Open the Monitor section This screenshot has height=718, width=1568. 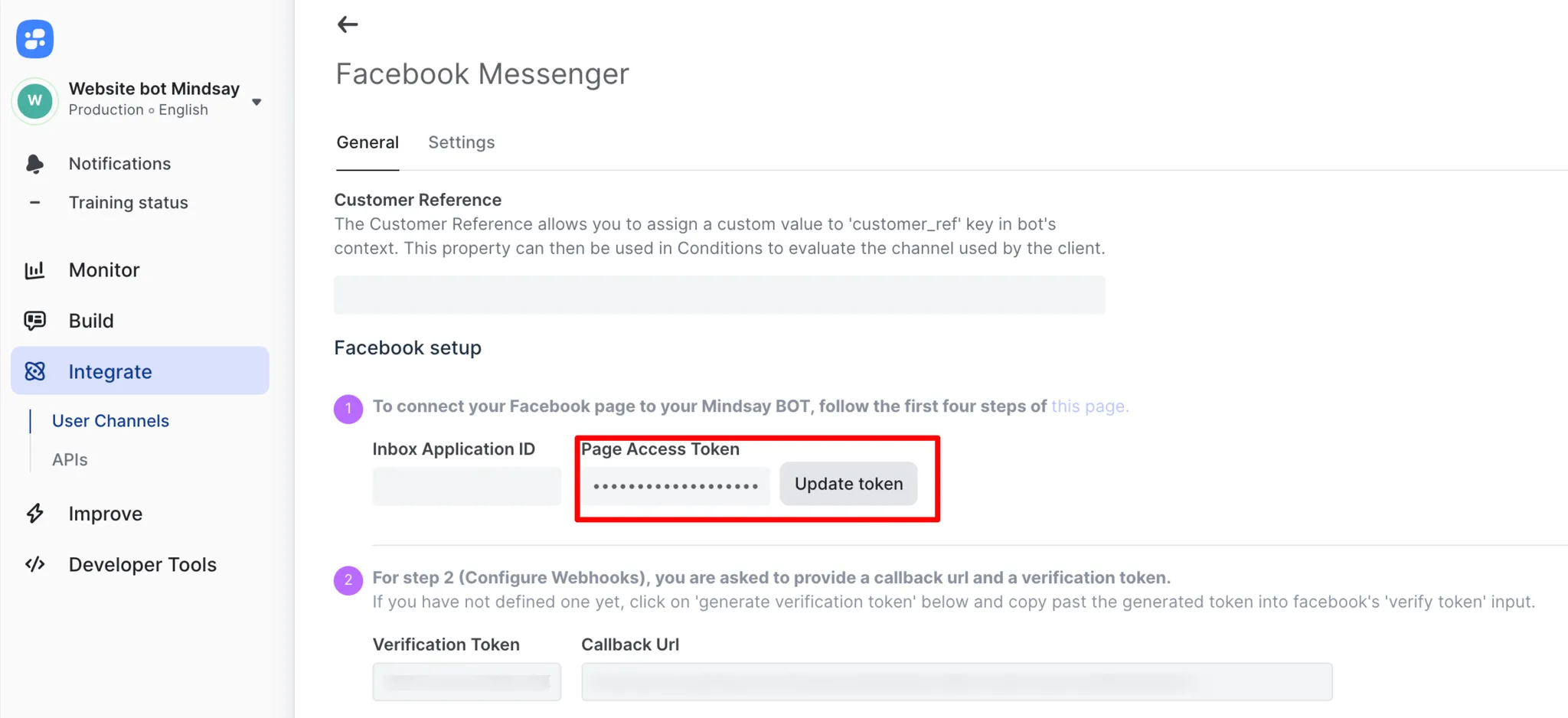click(104, 270)
